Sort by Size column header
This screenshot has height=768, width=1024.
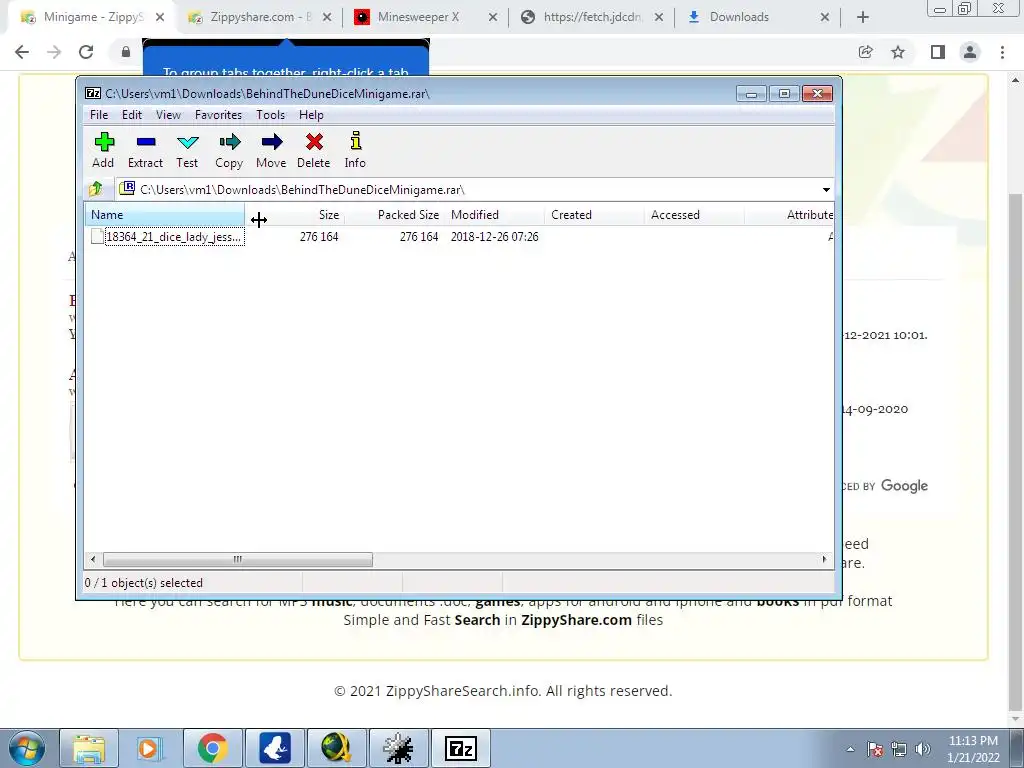tap(295, 215)
